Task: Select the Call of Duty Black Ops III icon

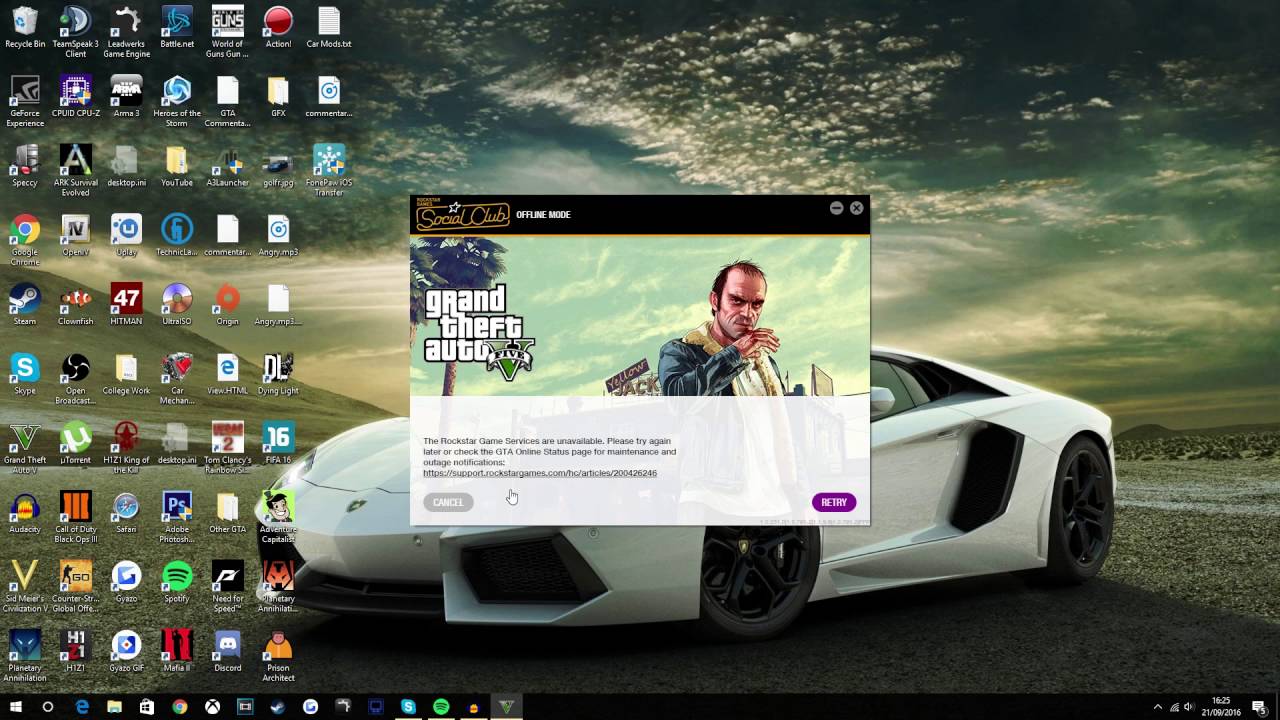Action: pos(76,517)
